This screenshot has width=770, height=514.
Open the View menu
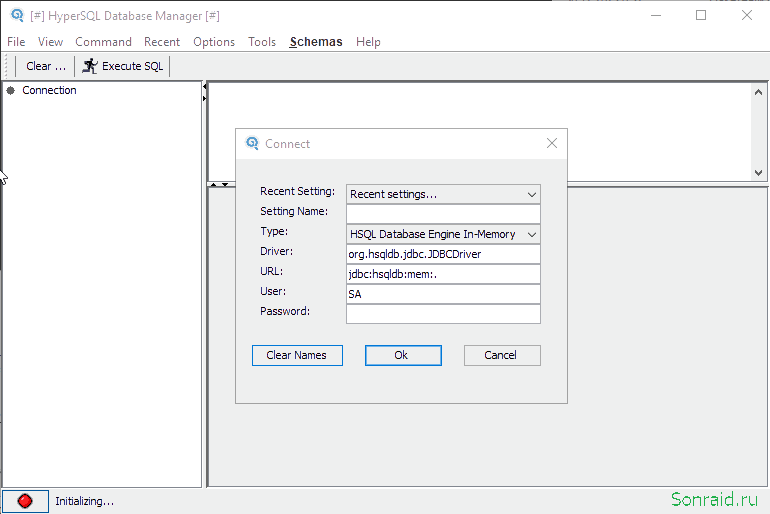tap(50, 42)
